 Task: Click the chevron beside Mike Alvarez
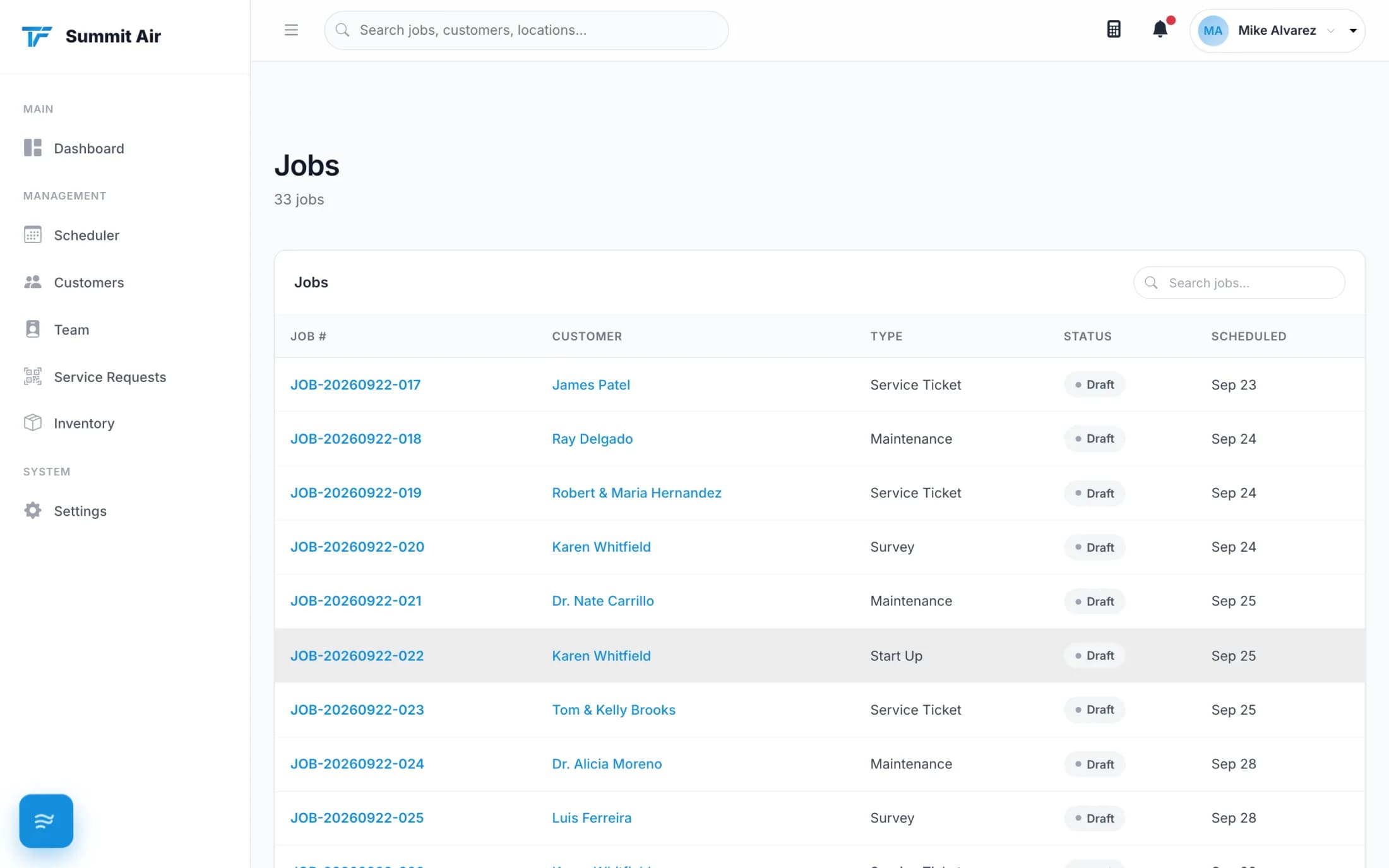[x=1331, y=30]
